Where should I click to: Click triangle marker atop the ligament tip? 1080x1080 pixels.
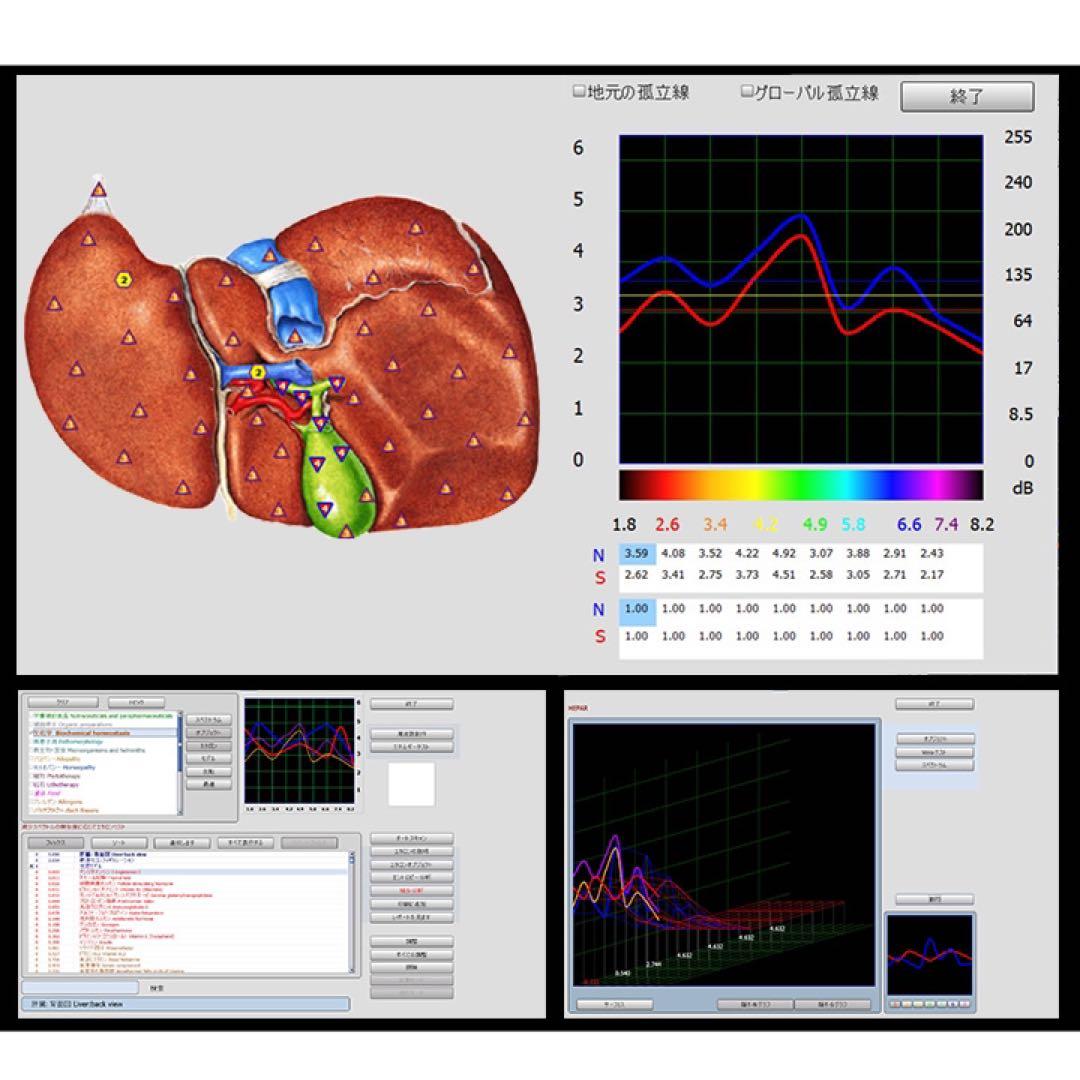[98, 189]
